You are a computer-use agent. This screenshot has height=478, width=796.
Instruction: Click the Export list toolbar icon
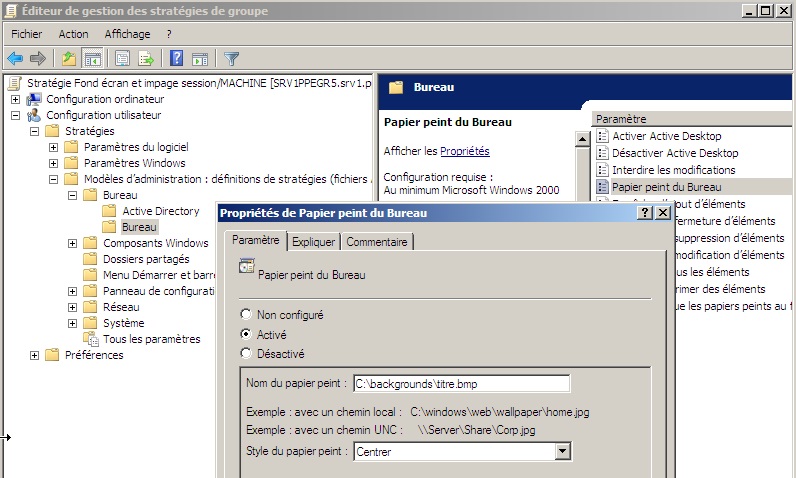tap(146, 58)
